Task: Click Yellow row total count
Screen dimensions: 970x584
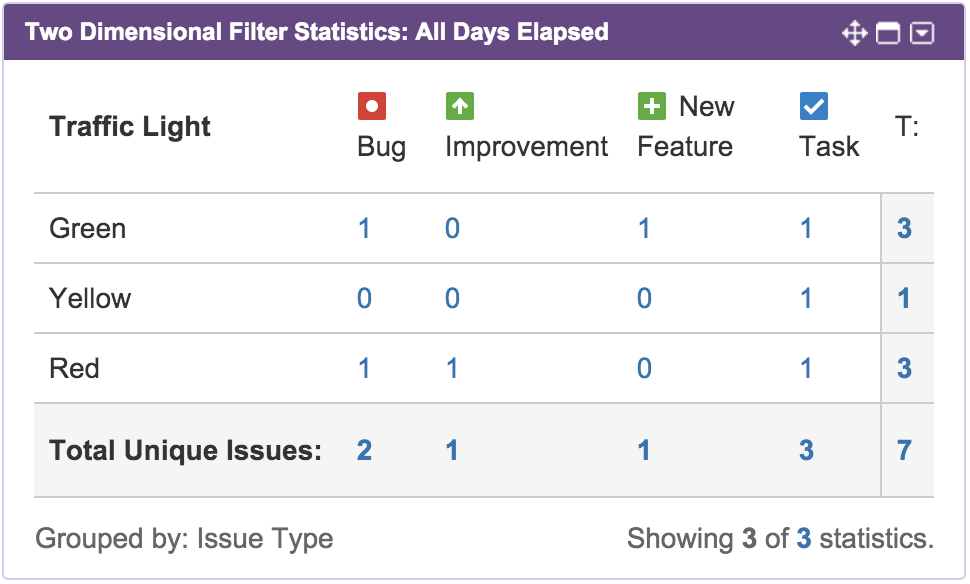Action: (x=904, y=299)
